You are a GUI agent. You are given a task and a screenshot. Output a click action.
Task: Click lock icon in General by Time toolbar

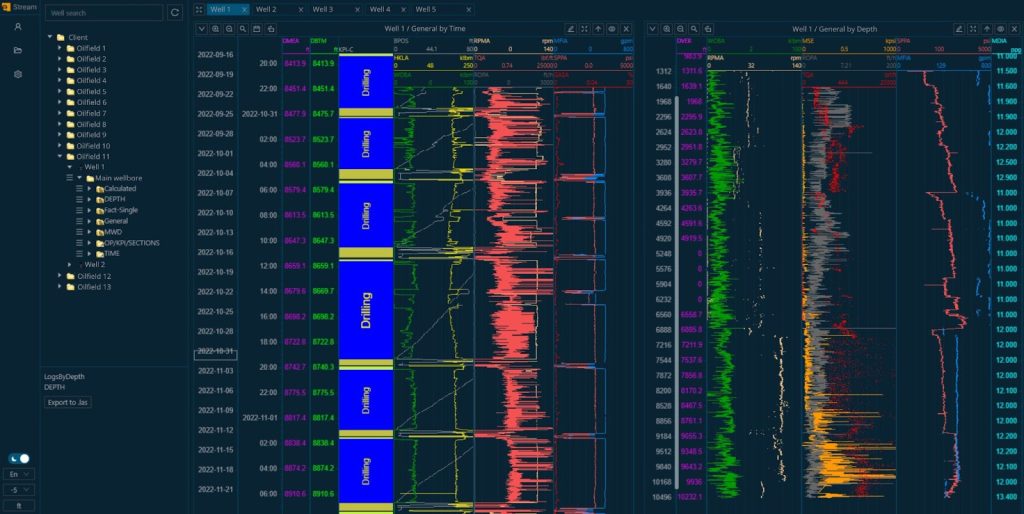[270, 29]
